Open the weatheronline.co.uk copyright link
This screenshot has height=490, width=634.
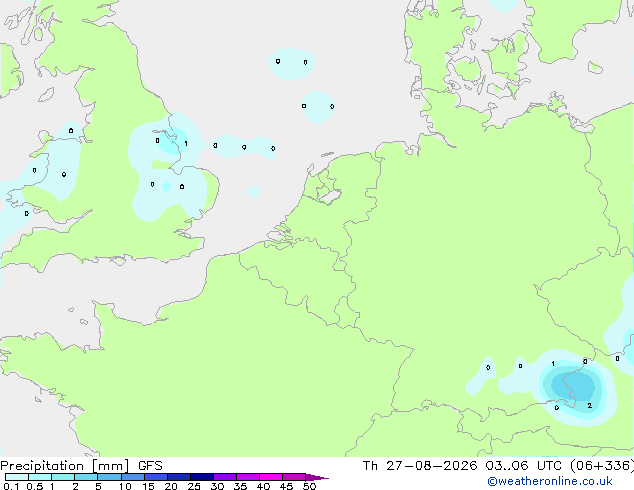(550, 481)
